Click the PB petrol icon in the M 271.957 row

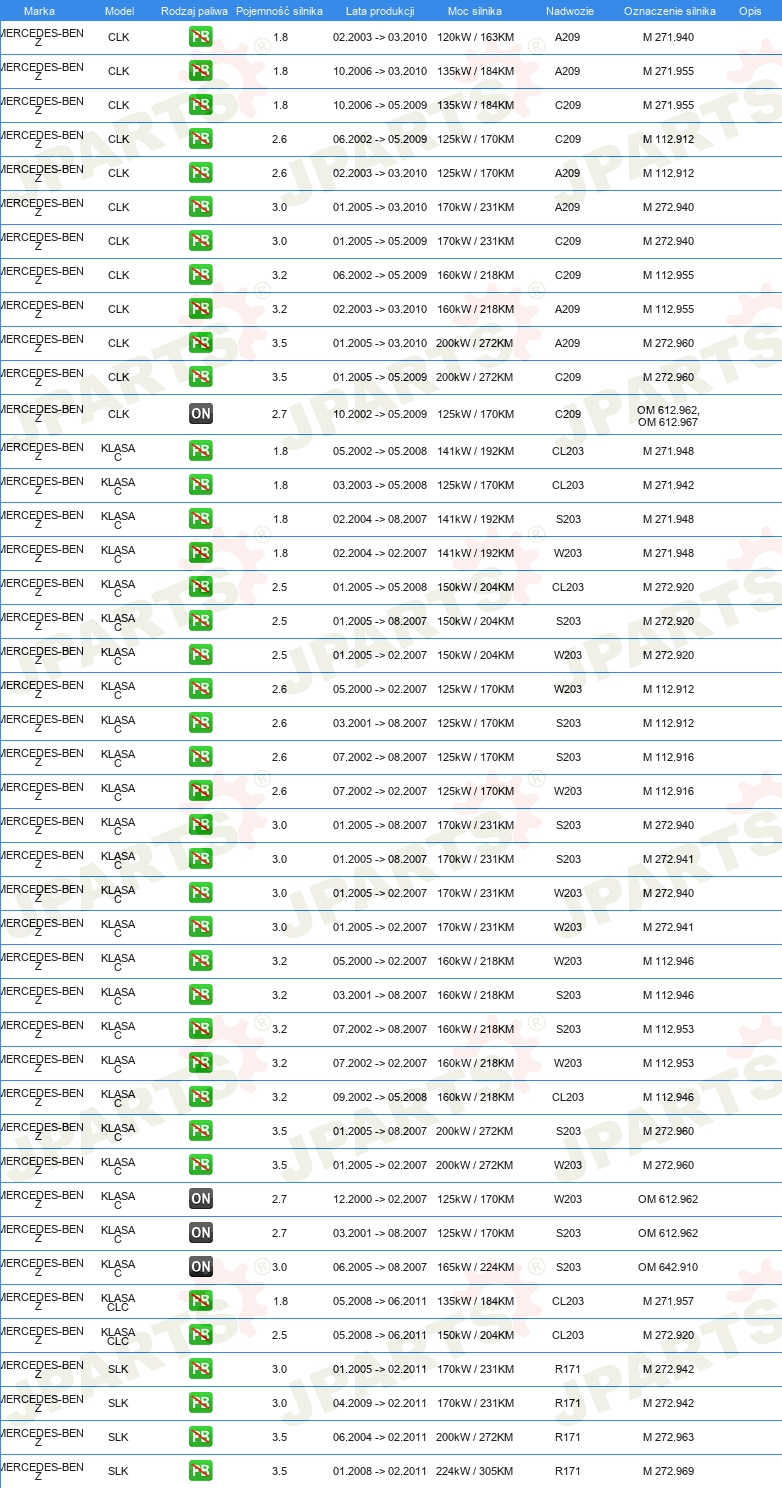pyautogui.click(x=201, y=1301)
